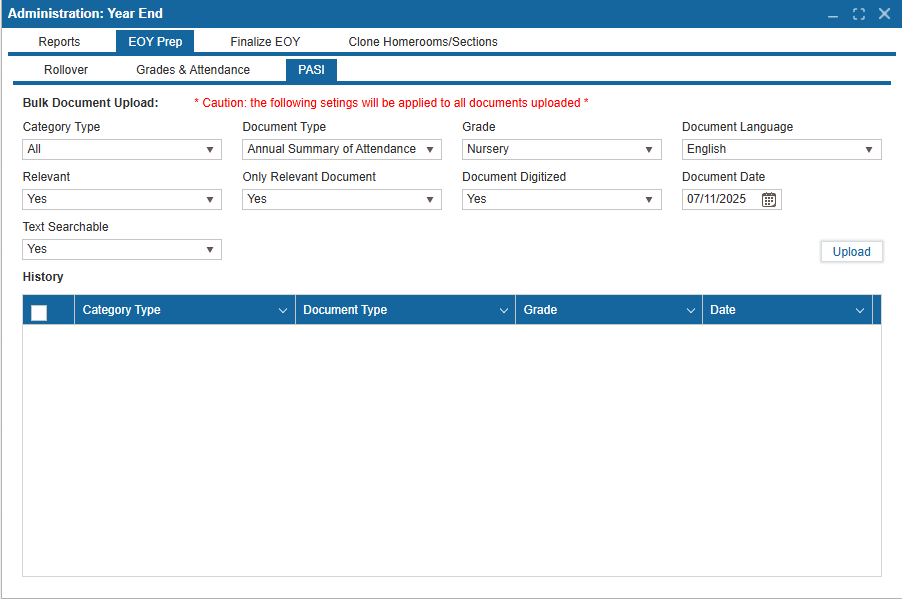This screenshot has width=902, height=599.
Task: Toggle the select-all checkbox in History table
Action: coord(39,312)
